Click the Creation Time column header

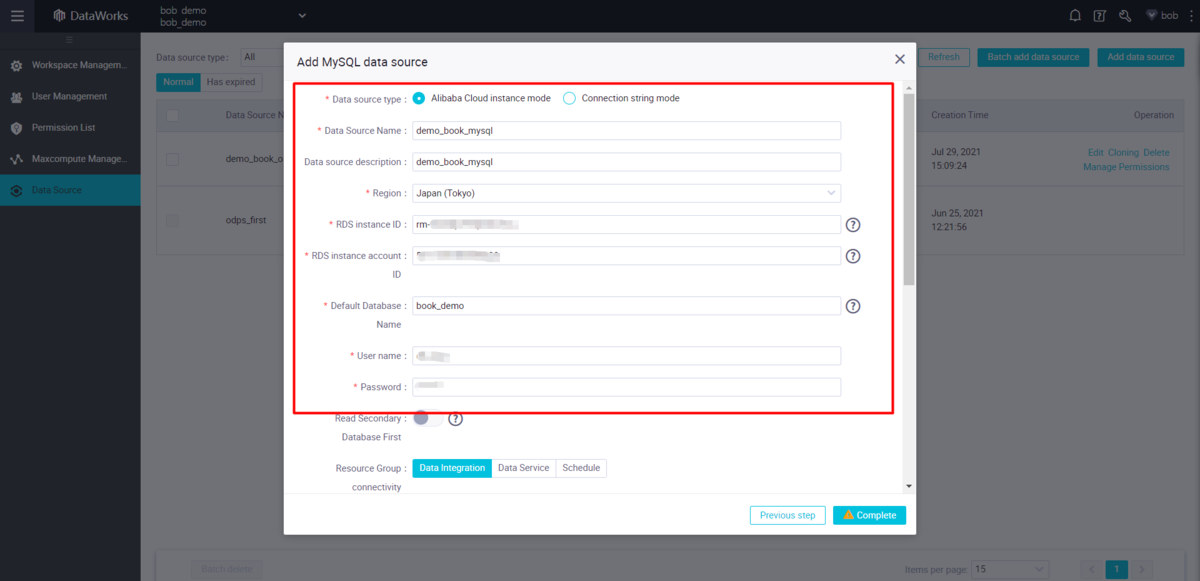pyautogui.click(x=959, y=115)
